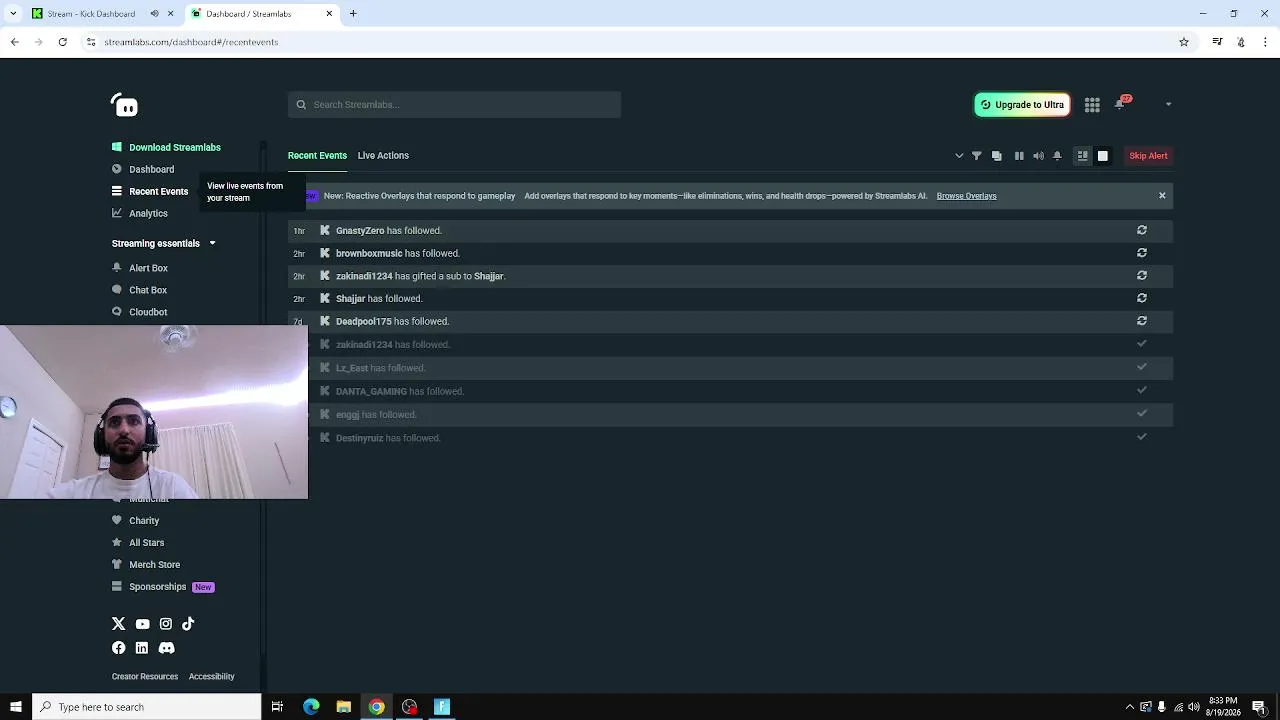The image size is (1280, 720).
Task: Open All Stars in the sidebar
Action: pos(138,542)
